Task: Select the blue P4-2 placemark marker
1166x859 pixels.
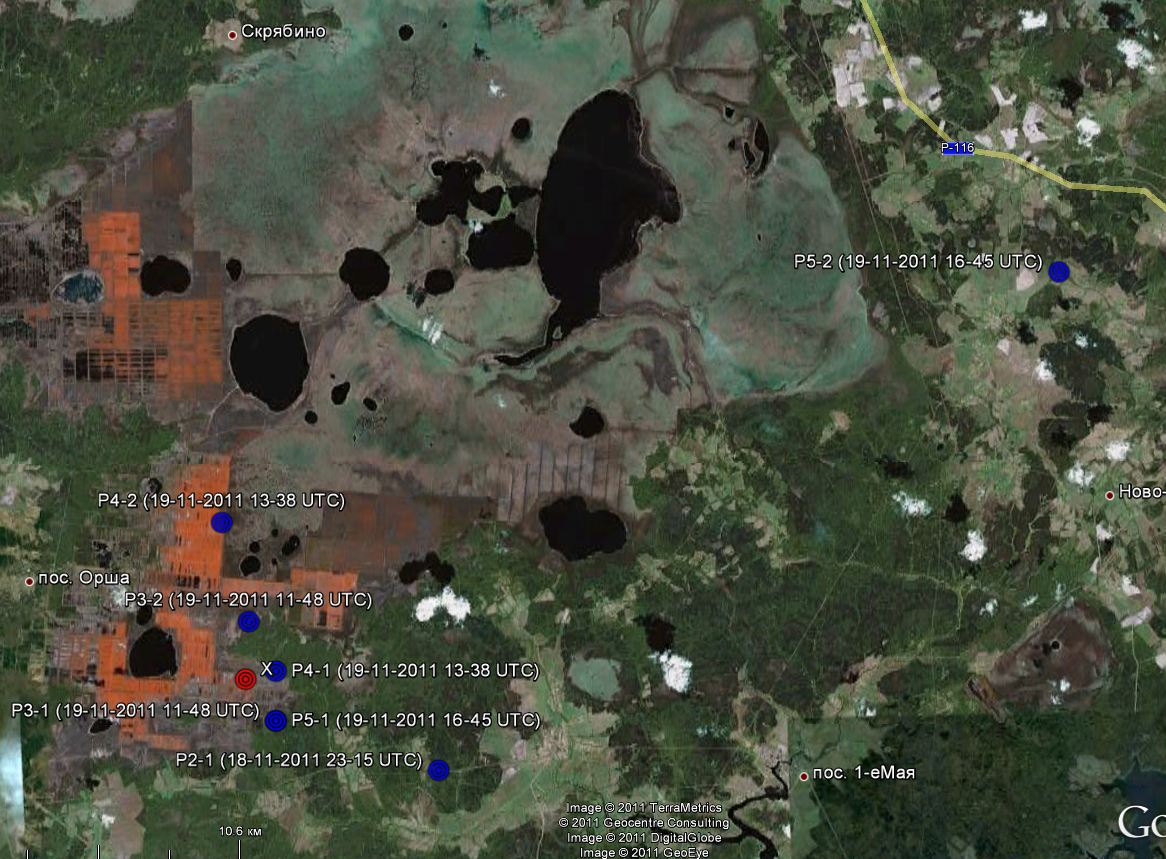Action: (x=222, y=522)
